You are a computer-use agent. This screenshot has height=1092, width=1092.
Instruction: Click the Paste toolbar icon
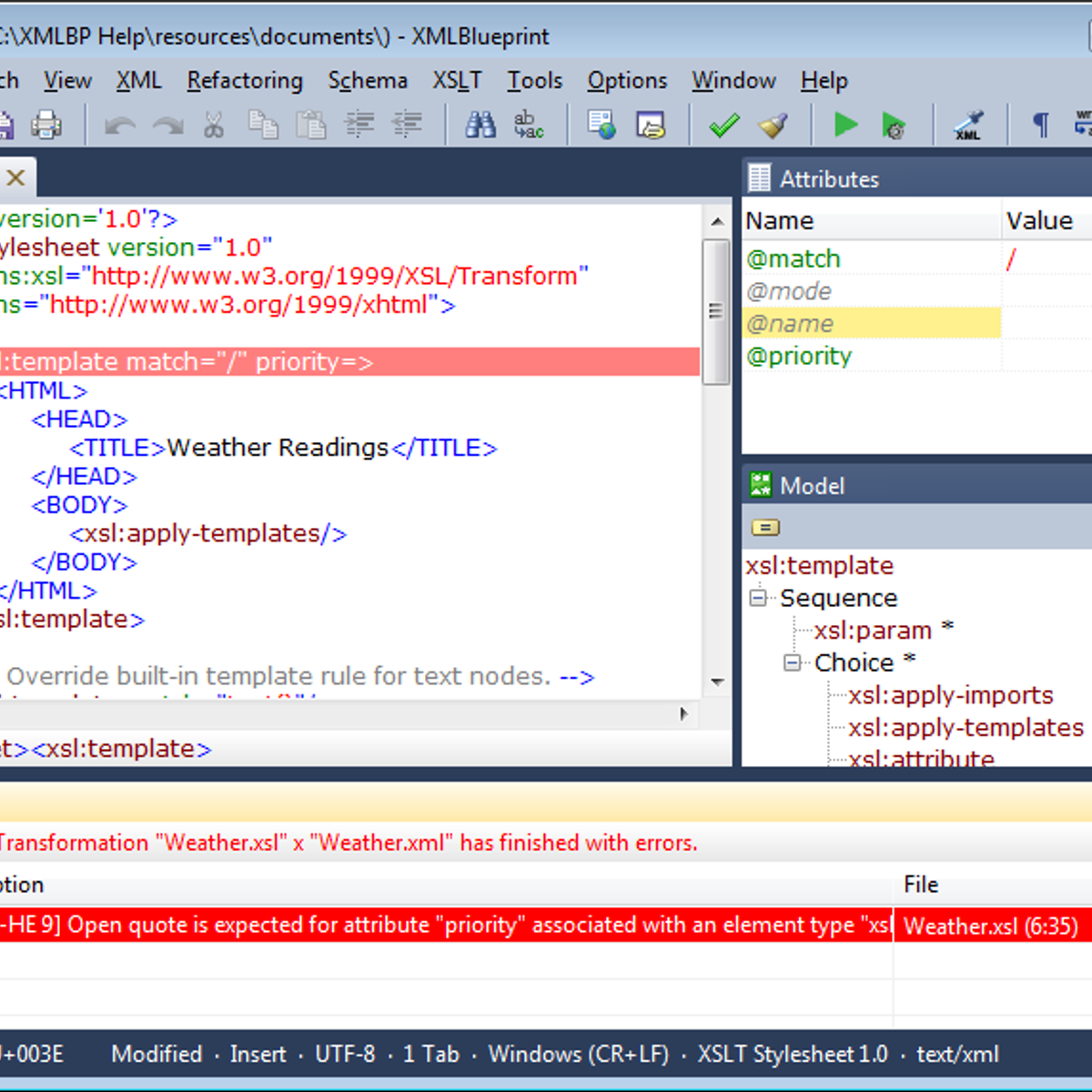(311, 125)
